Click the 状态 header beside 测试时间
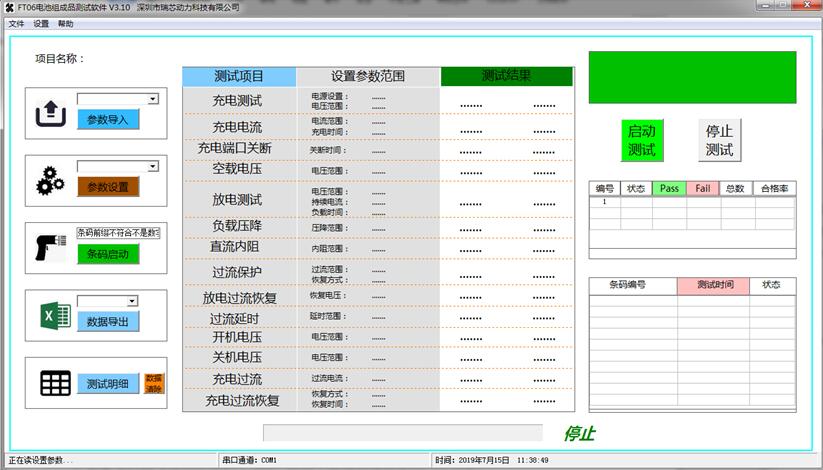823x470 pixels. 773,285
